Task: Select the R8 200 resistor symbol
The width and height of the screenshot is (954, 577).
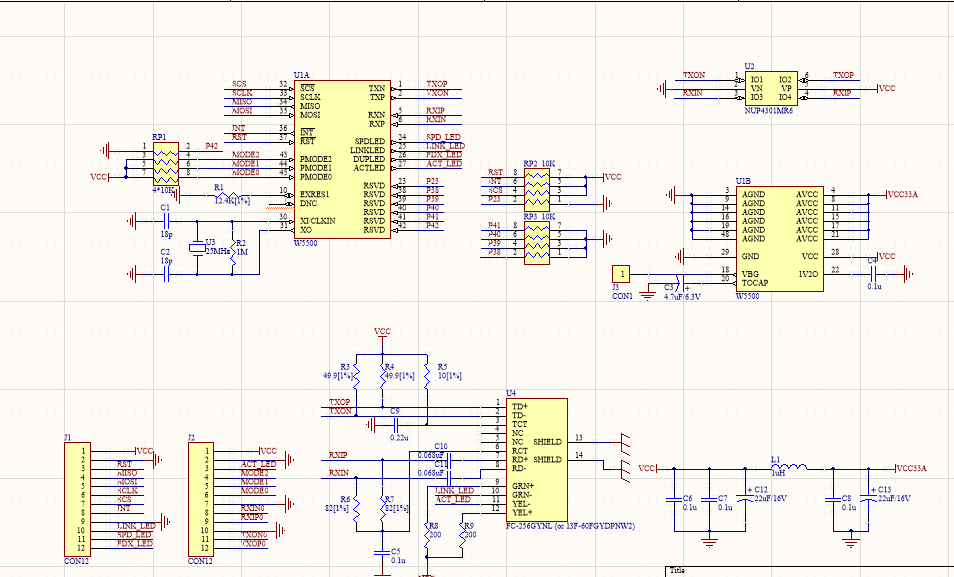Action: pos(427,535)
